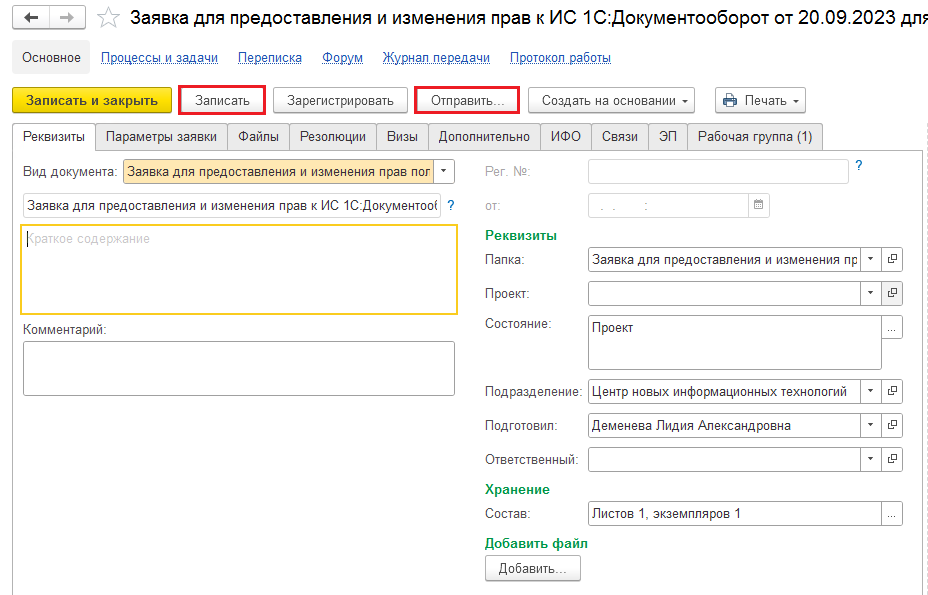The image size is (928, 595).
Task: Select the Дополнительно tab
Action: coord(484,137)
